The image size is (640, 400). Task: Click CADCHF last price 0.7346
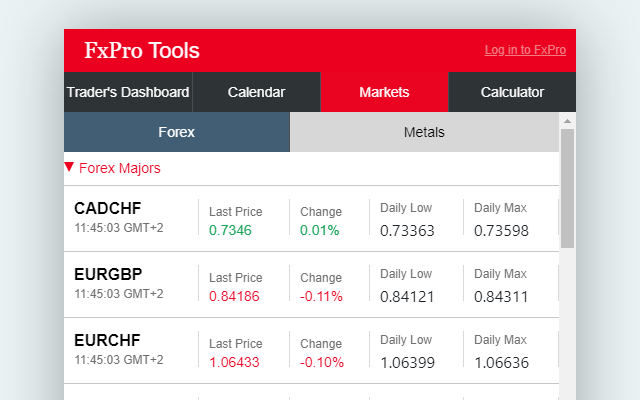coord(230,230)
